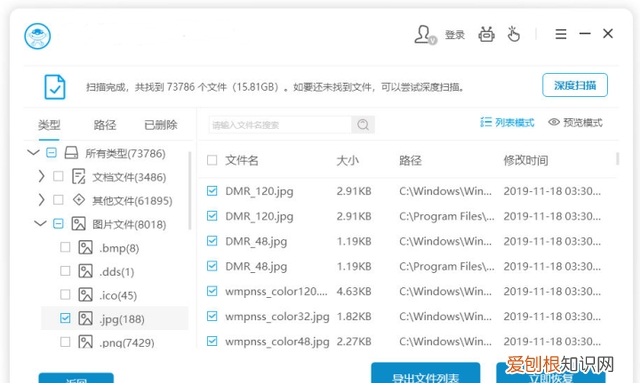Click the file list scrollbar
Image resolution: width=640 pixels, height=383 pixels.
point(618,159)
